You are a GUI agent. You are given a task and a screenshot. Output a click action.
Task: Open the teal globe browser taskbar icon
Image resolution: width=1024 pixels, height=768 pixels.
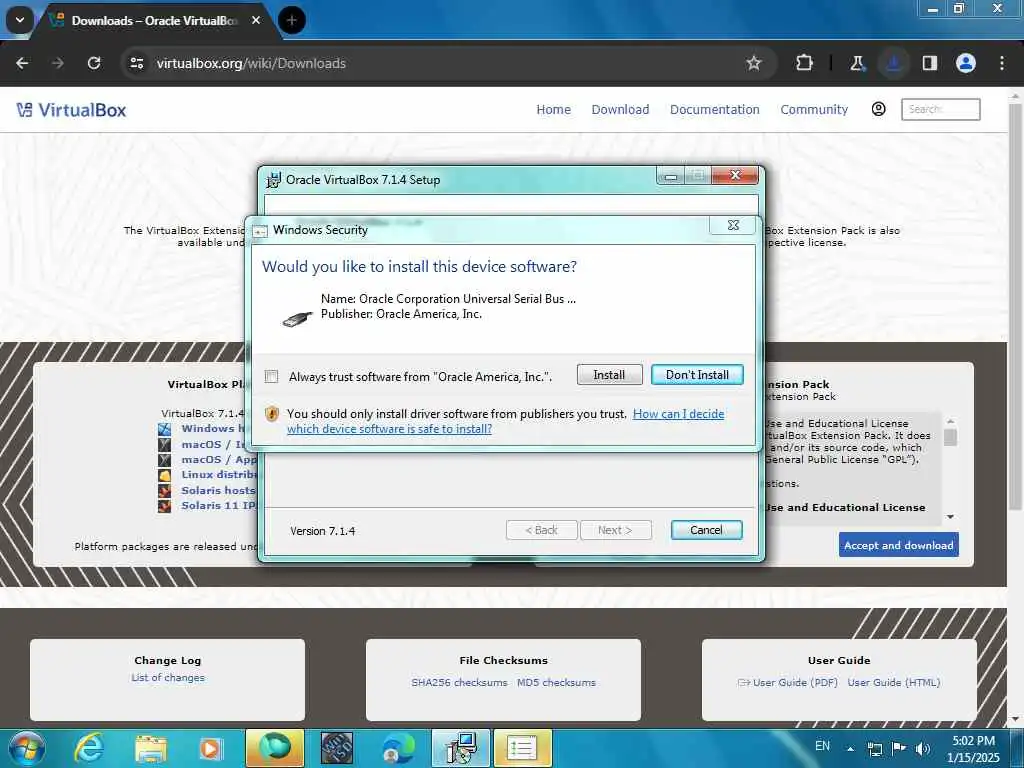point(275,748)
